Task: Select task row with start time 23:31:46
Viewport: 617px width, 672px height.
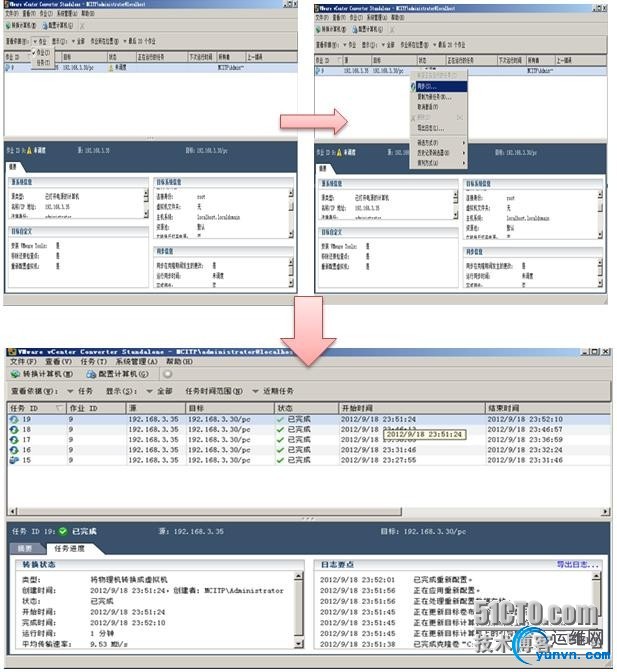Action: coord(309,450)
